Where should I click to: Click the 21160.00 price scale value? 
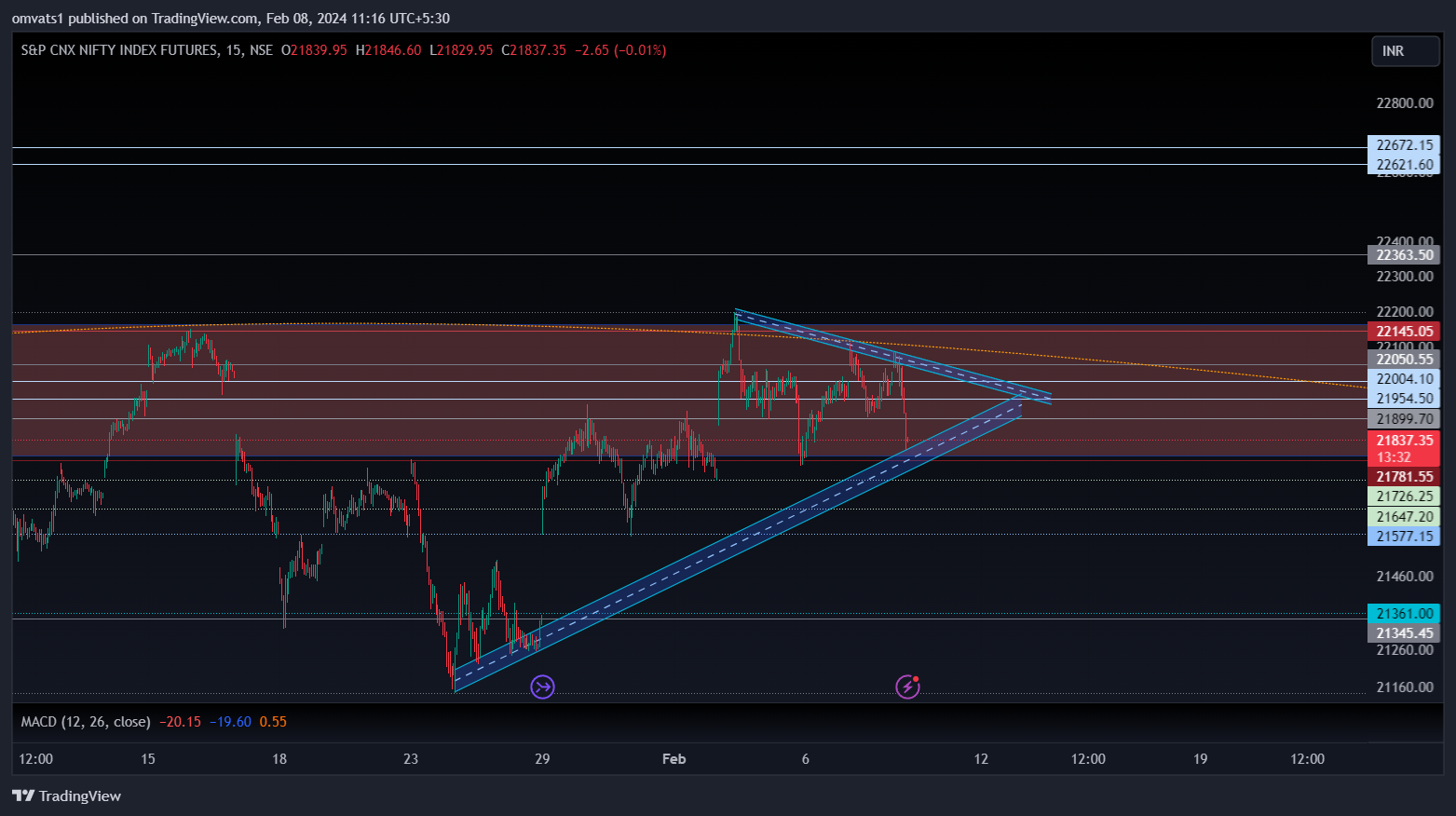[x=1404, y=687]
